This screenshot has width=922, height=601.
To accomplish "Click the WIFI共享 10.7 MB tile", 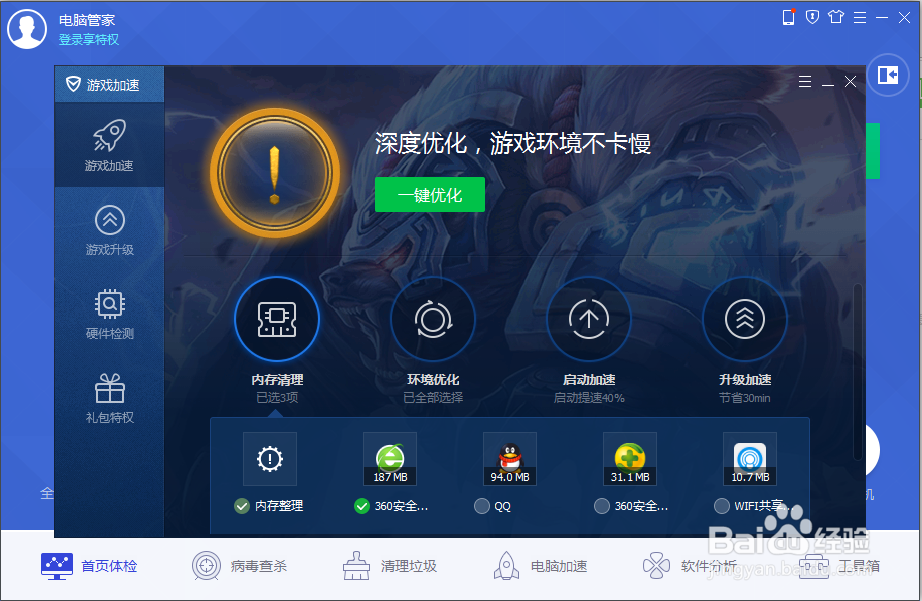I will (x=750, y=459).
